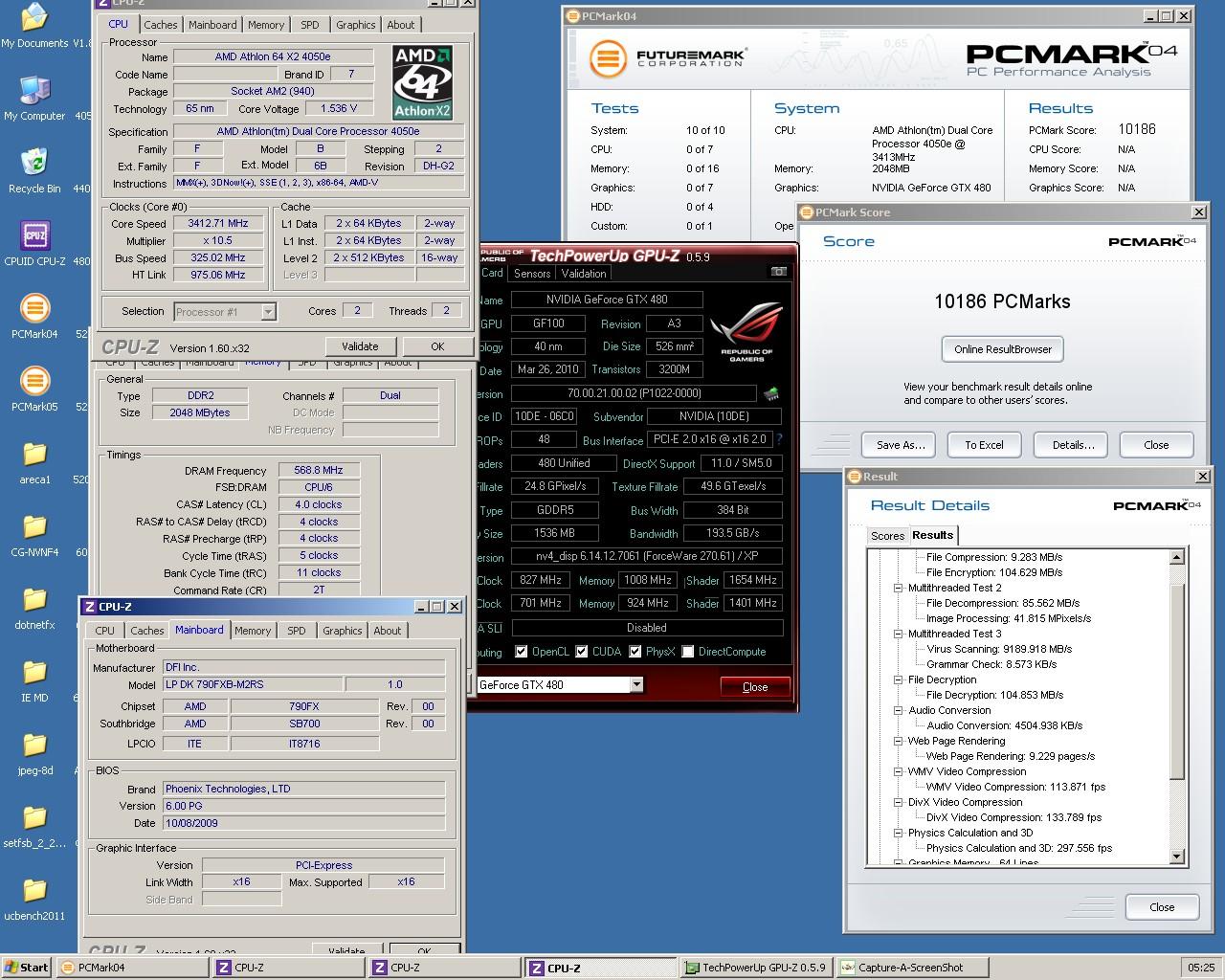Switch to Caches tab in top CPU-Z
Screen dimensions: 1225x980
tap(161, 25)
